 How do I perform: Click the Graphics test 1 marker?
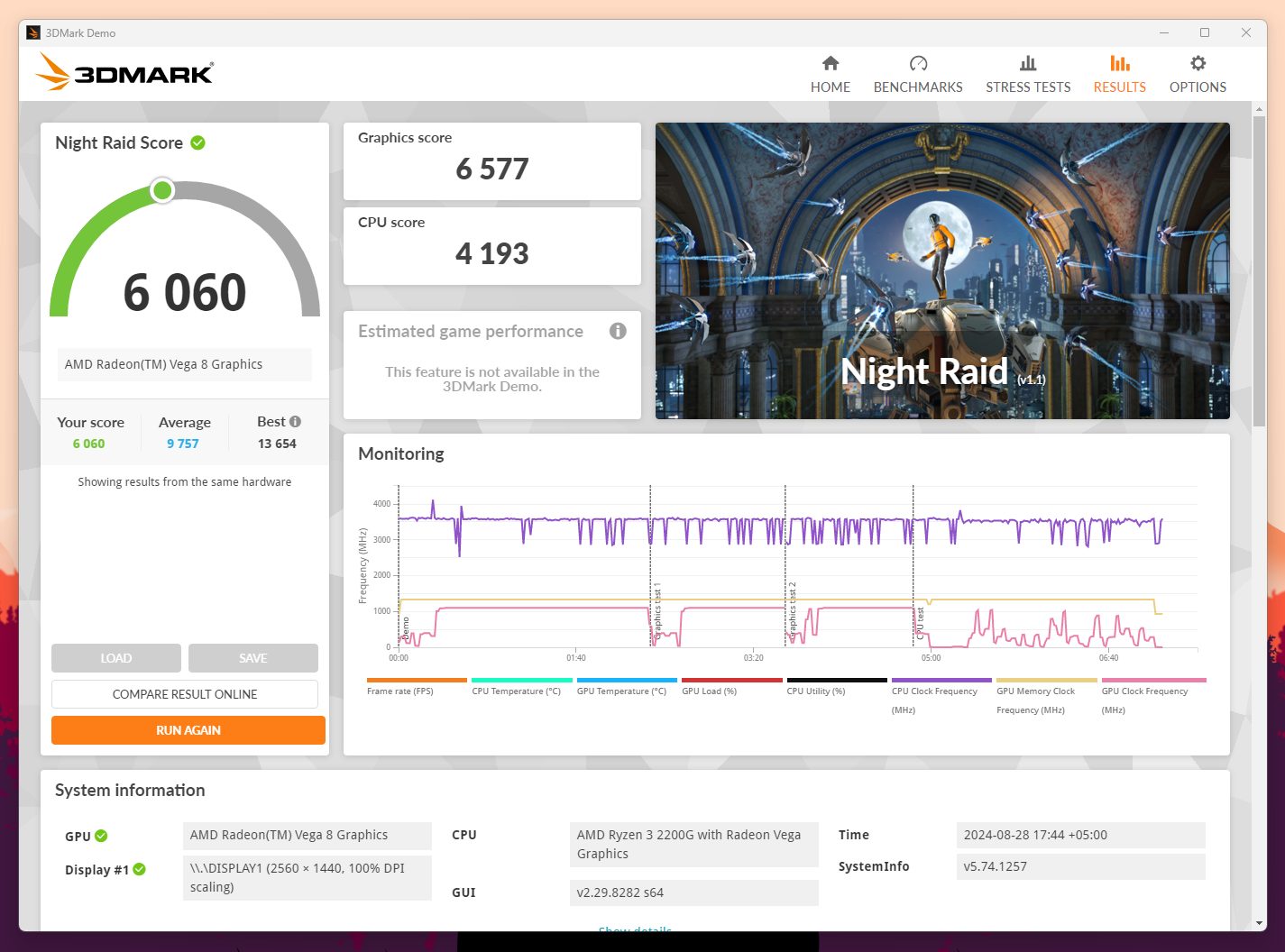[x=657, y=611]
